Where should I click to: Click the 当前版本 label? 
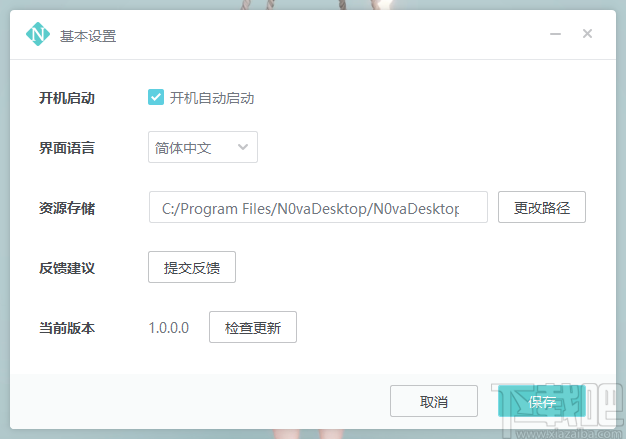pyautogui.click(x=67, y=328)
